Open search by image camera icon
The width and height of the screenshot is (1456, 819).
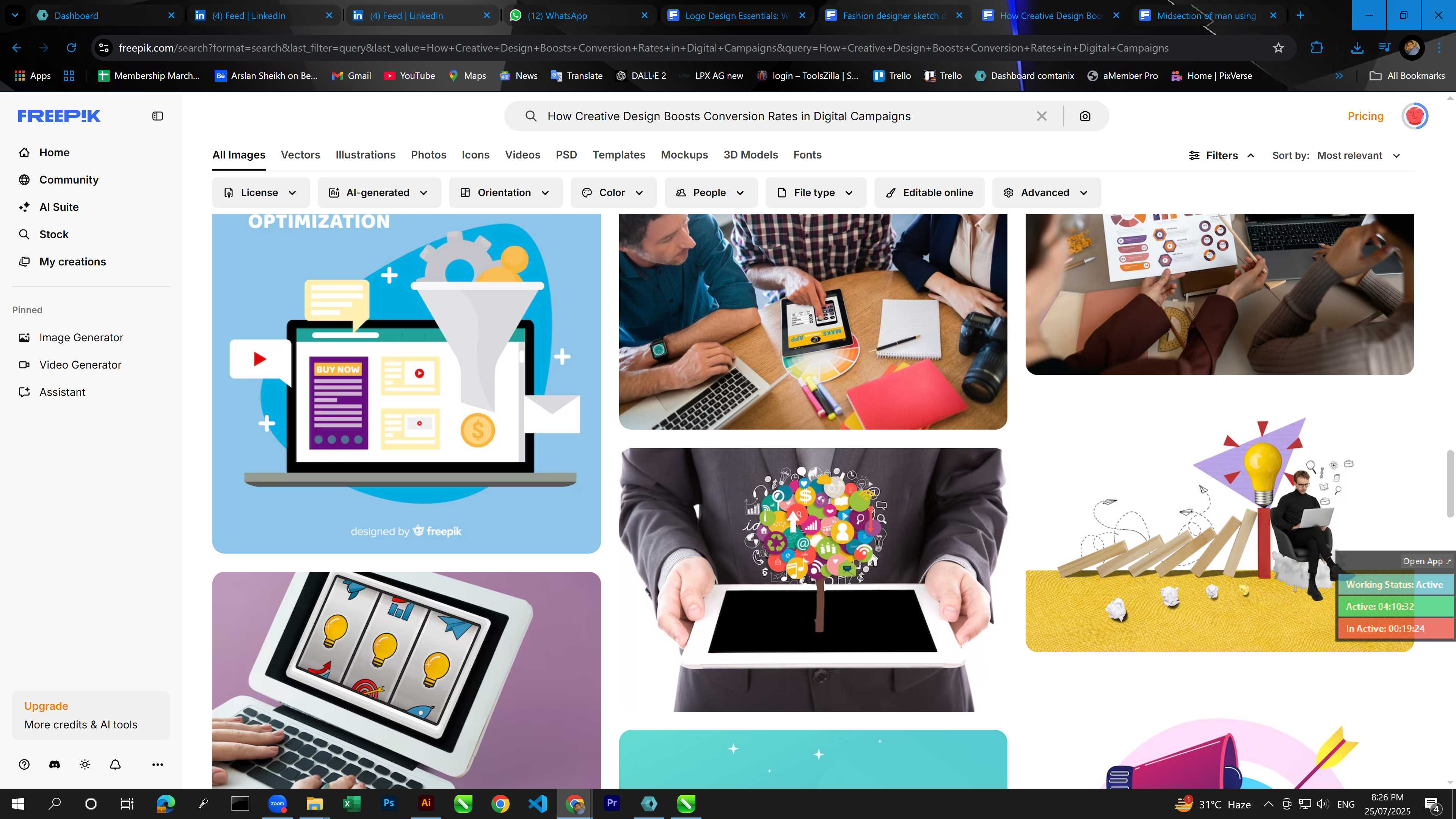point(1085,116)
